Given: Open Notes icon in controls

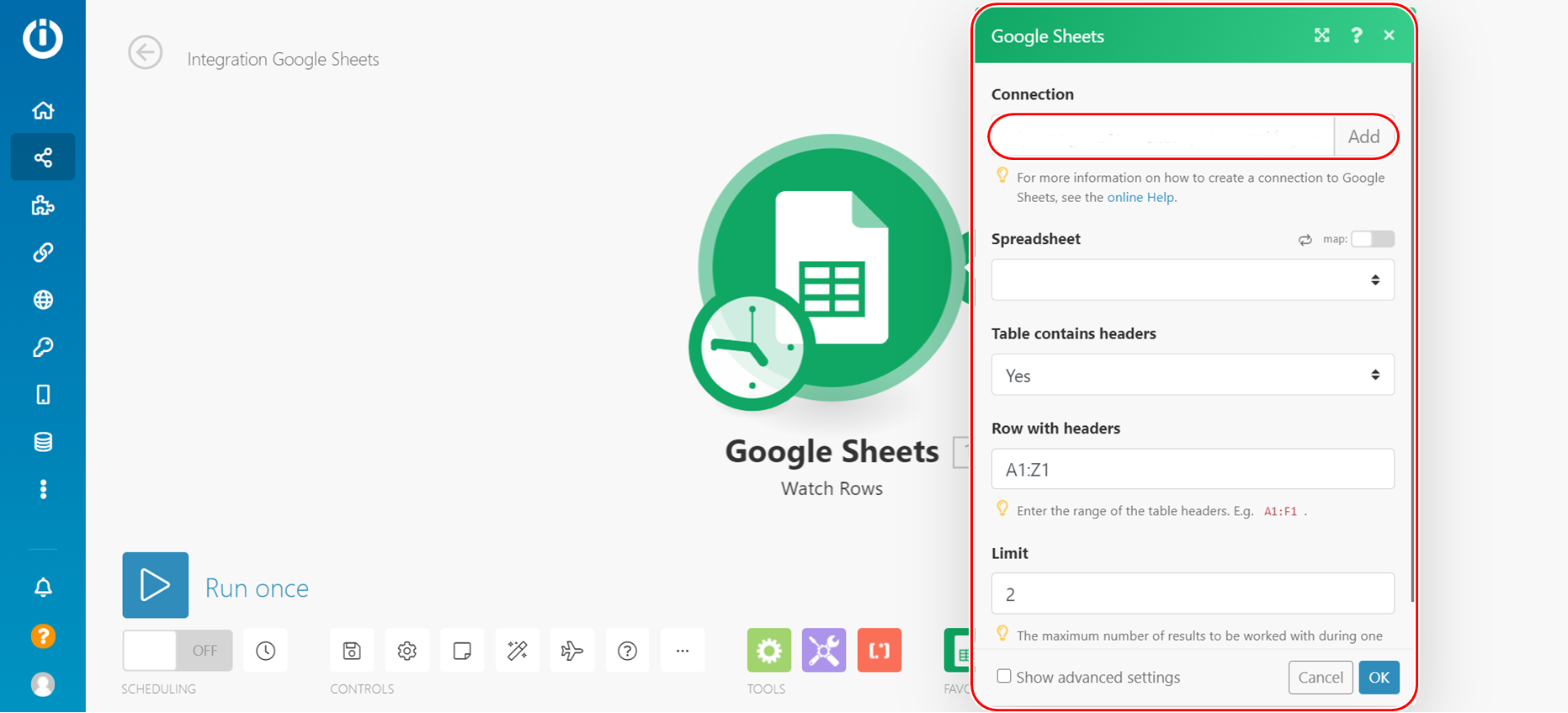Looking at the screenshot, I should 462,650.
